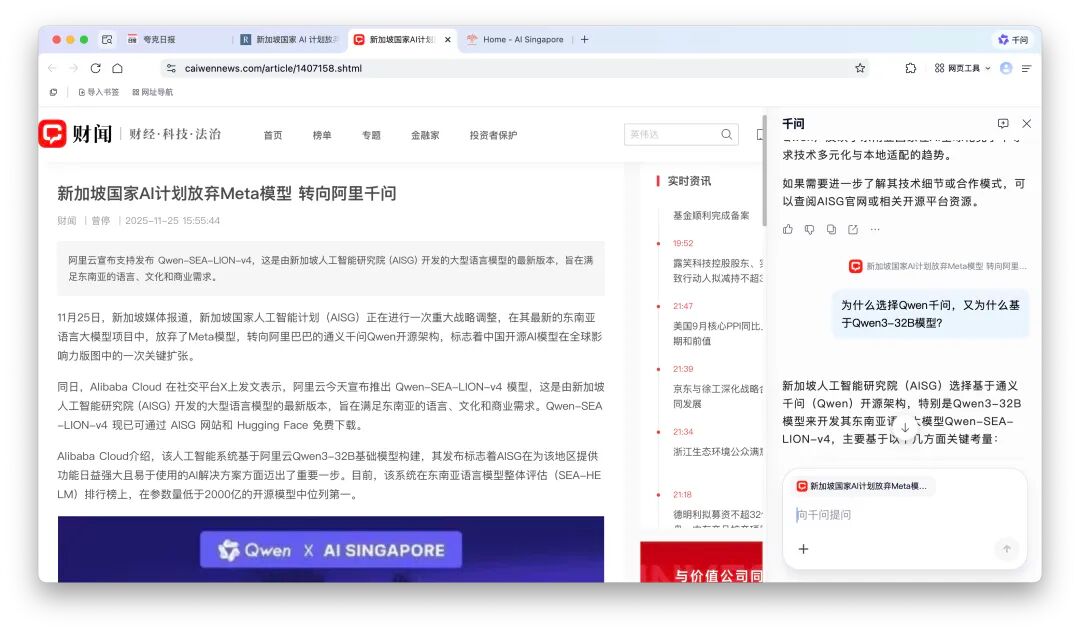Viewport: 1080px width, 633px height.
Task: Select 金融家 in the site navigation
Action: (424, 133)
